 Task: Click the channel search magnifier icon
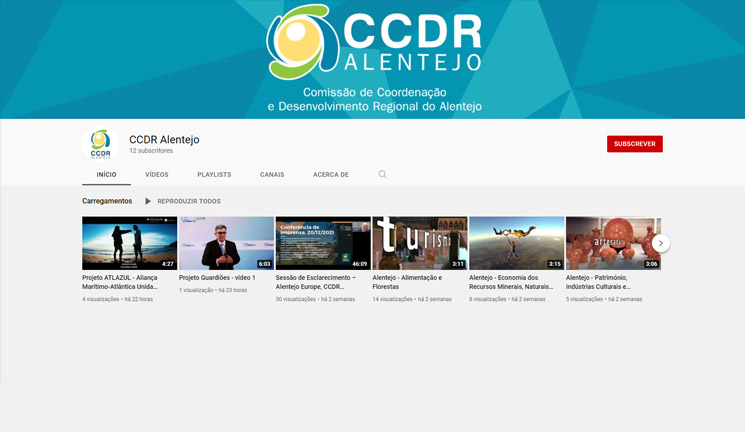(x=382, y=174)
